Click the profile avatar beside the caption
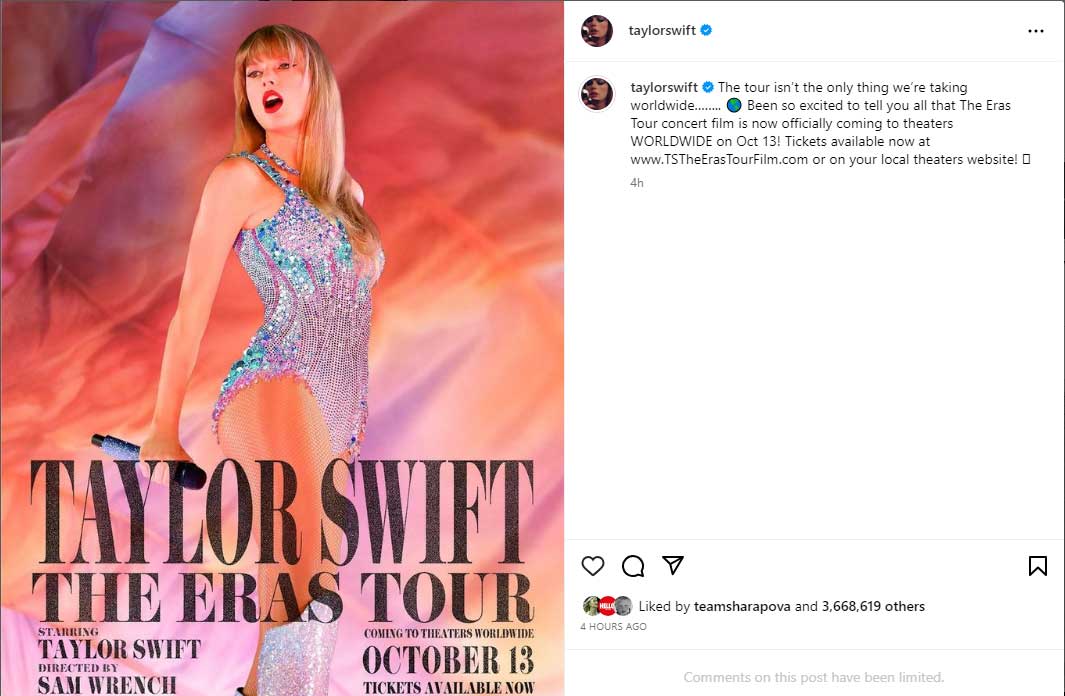The width and height of the screenshot is (1065, 696). tap(597, 93)
